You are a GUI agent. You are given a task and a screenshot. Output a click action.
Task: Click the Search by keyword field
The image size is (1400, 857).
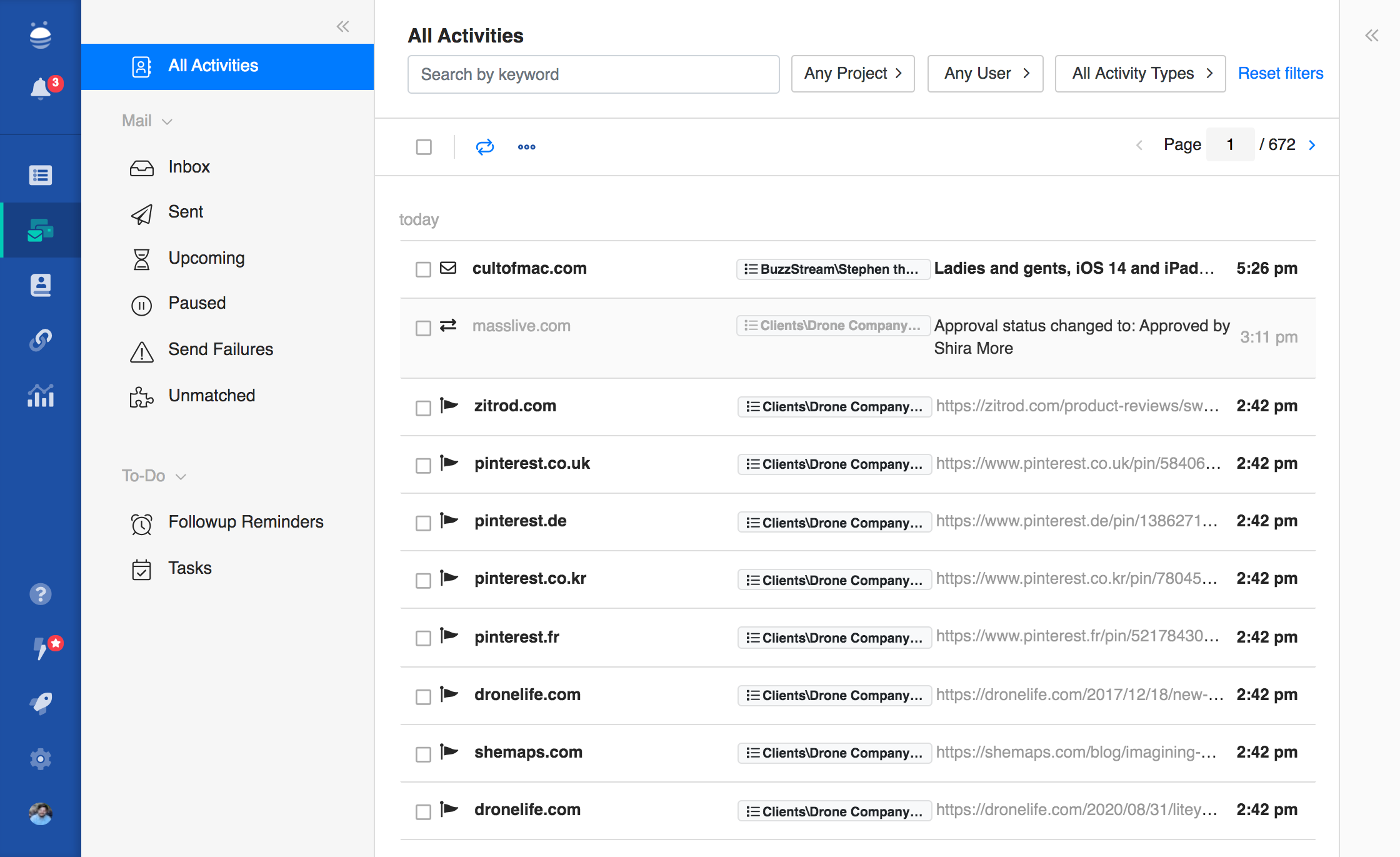click(592, 74)
